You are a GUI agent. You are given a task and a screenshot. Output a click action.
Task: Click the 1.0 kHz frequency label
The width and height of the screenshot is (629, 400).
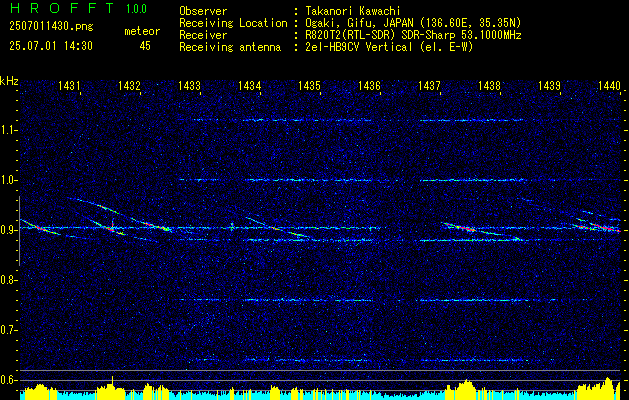coord(8,181)
